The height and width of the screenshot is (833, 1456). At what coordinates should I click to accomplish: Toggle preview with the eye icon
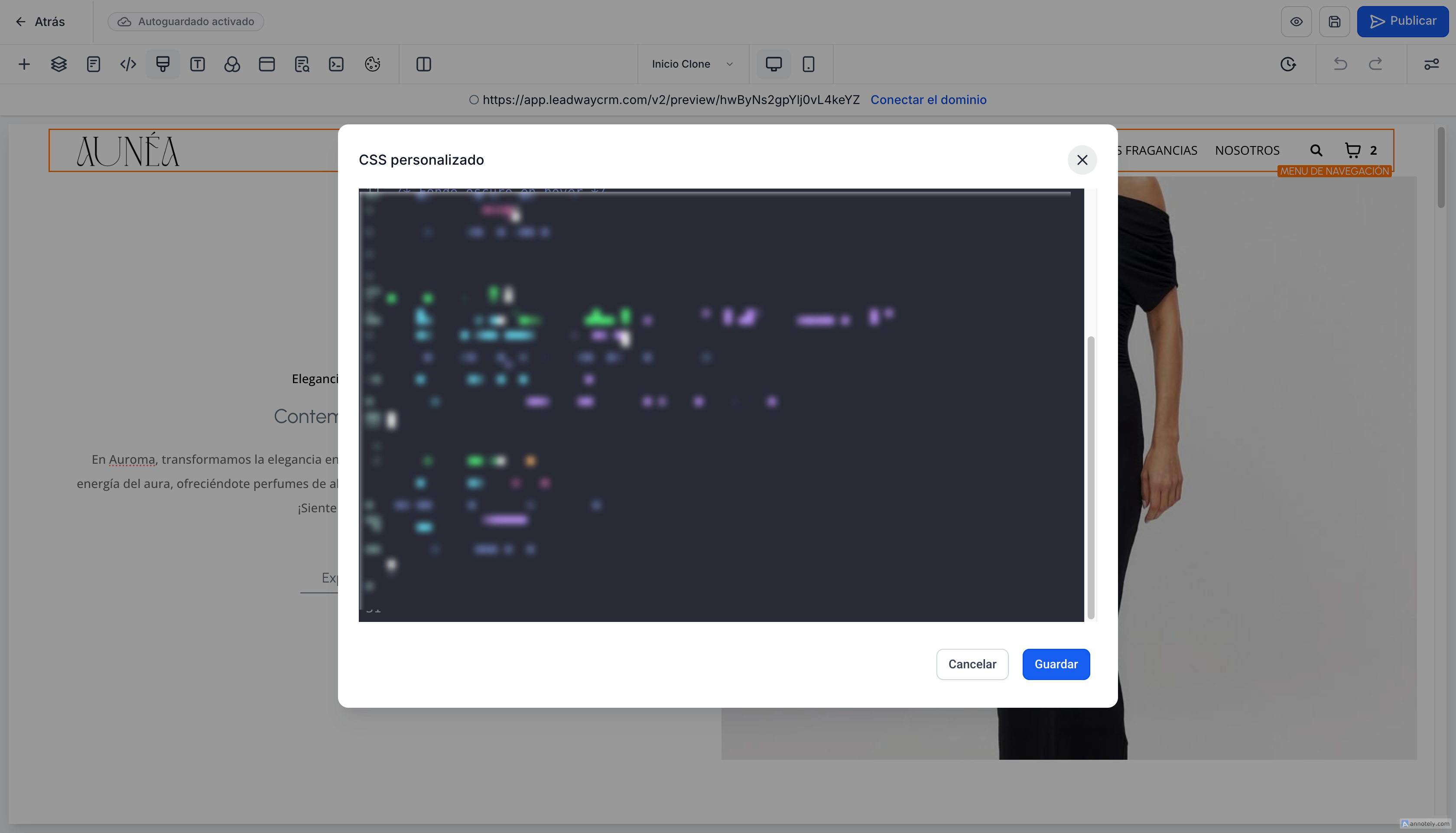pyautogui.click(x=1296, y=22)
